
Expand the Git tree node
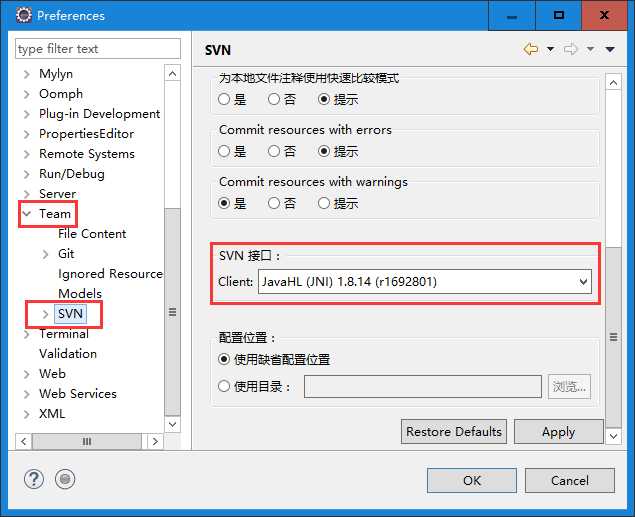pos(45,254)
